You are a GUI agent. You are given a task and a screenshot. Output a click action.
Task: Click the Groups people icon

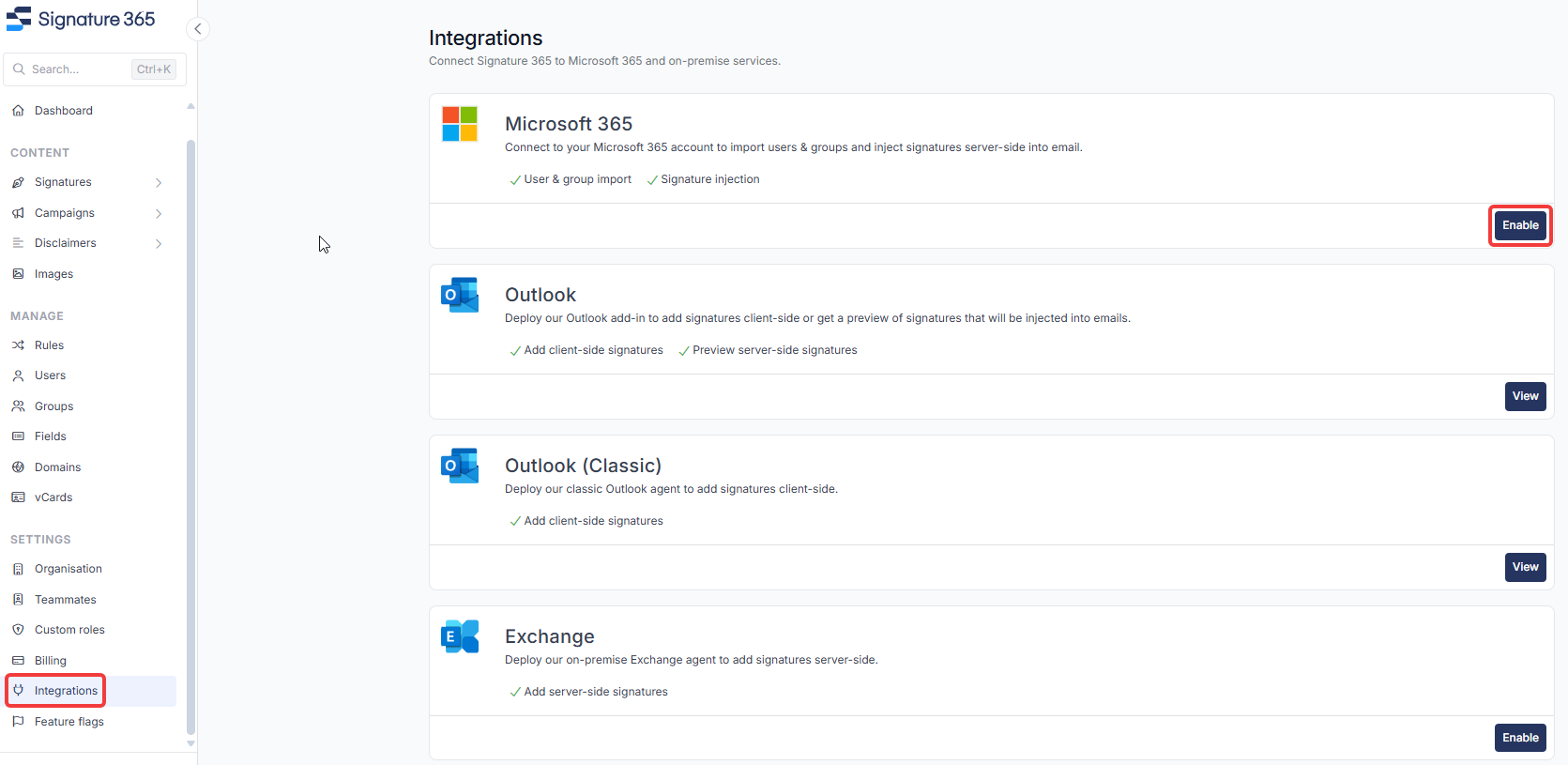coord(18,406)
